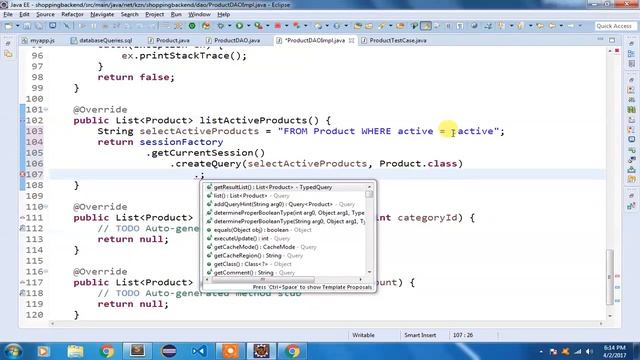Select getComment() : String proposal
Viewport: 640px width, 360px height.
click(x=285, y=273)
